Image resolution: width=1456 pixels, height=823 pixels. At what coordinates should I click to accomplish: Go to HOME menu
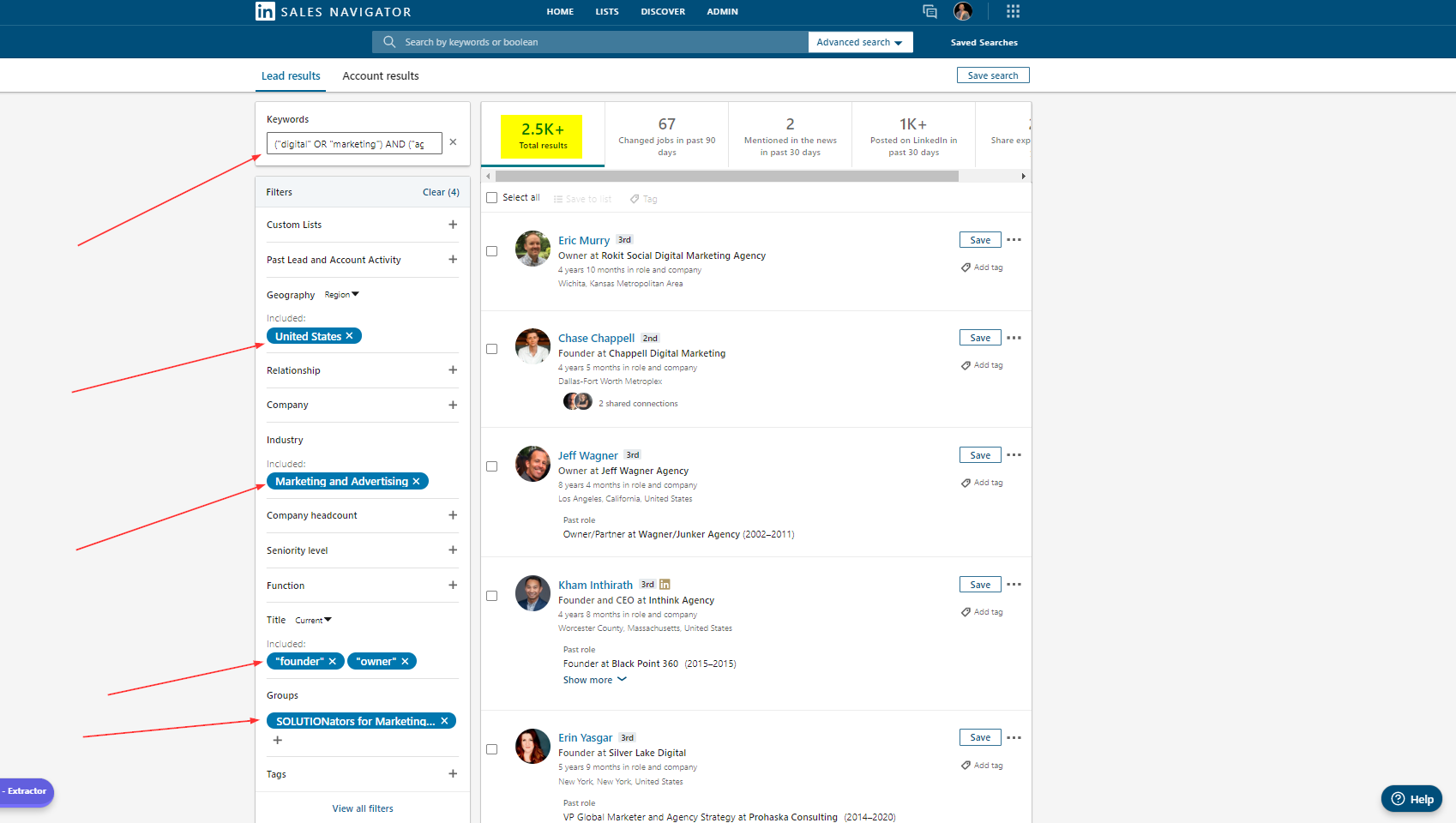click(560, 12)
